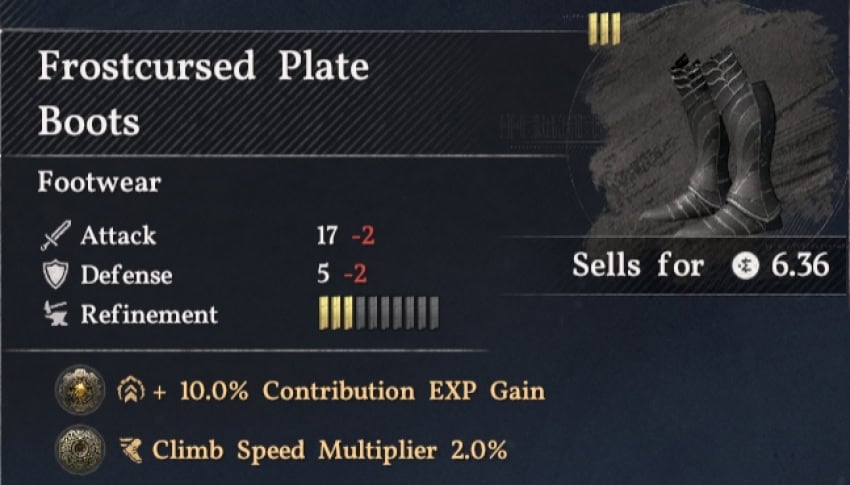Click the Climb Speed Multiplier 2.0% text

pos(329,450)
